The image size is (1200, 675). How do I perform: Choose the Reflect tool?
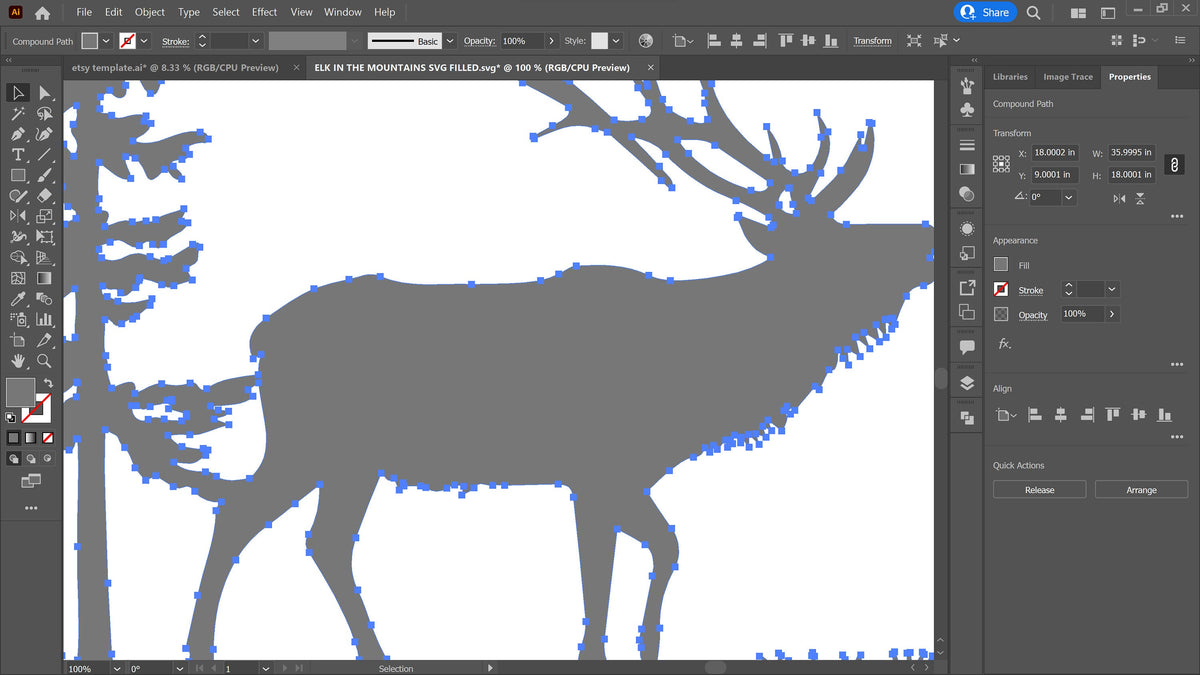(x=18, y=216)
